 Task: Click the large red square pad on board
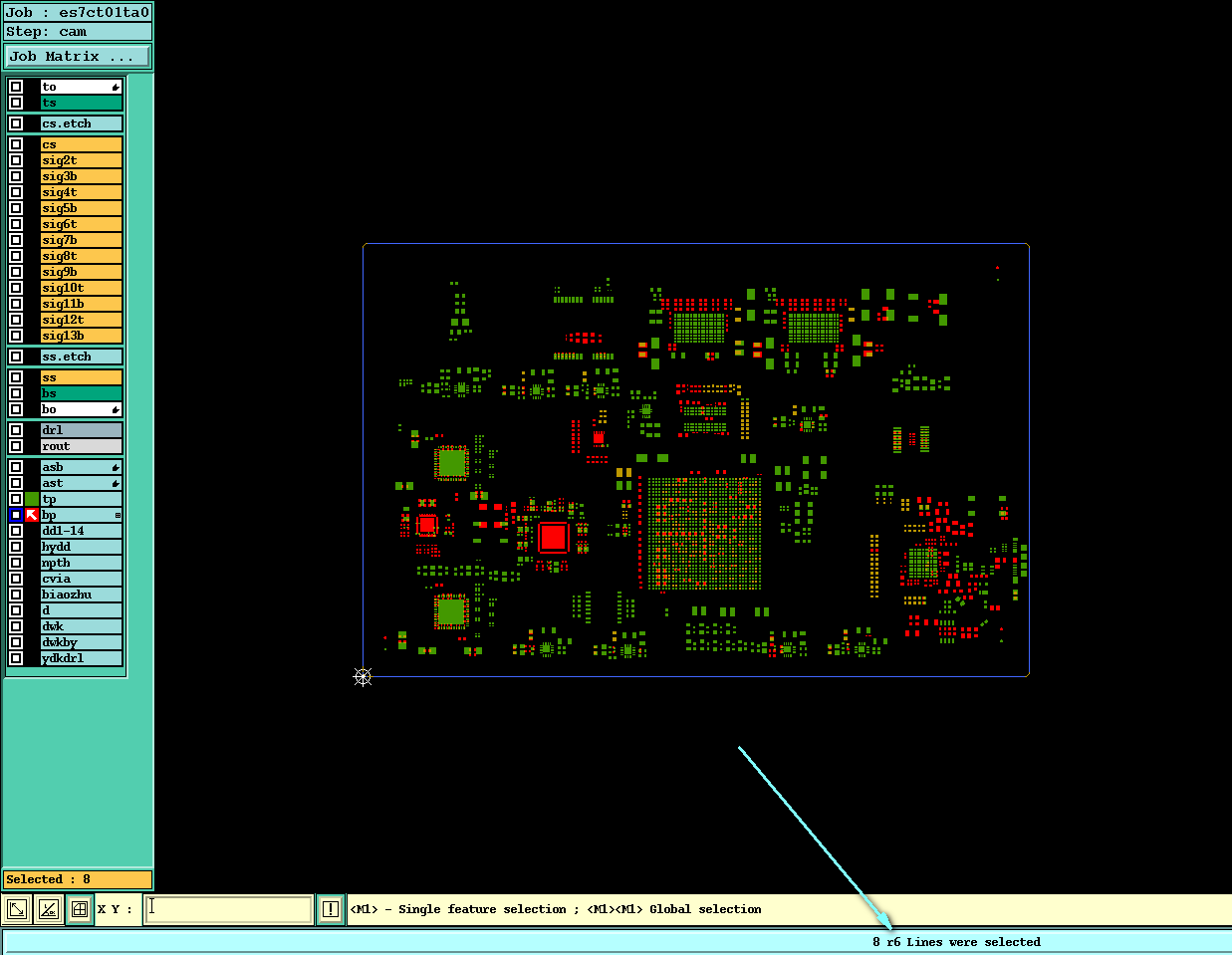tap(553, 537)
